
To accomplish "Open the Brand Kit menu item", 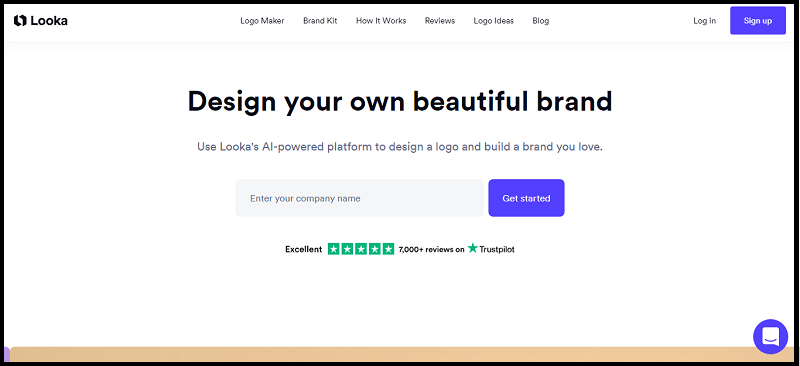I will point(320,21).
